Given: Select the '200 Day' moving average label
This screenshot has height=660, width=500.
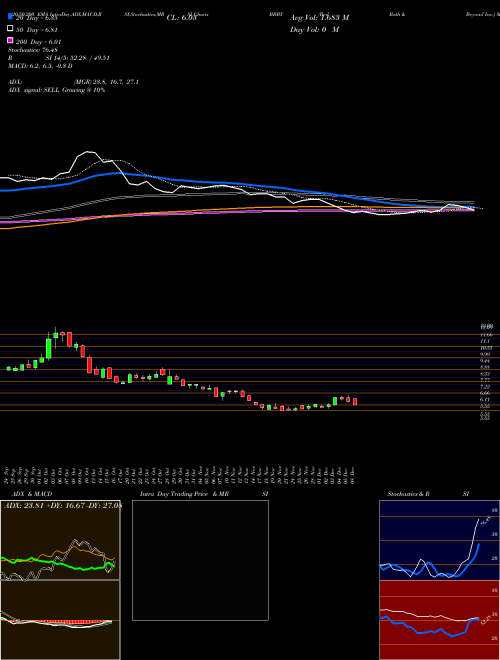Looking at the screenshot, I should pos(38,41).
